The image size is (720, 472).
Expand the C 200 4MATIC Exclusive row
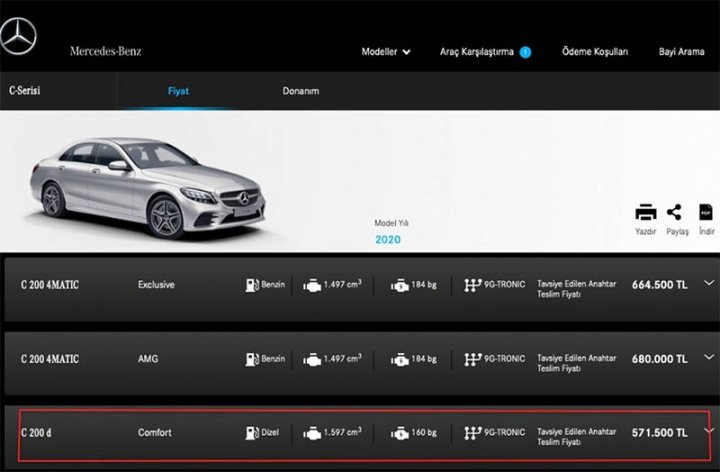coord(709,283)
